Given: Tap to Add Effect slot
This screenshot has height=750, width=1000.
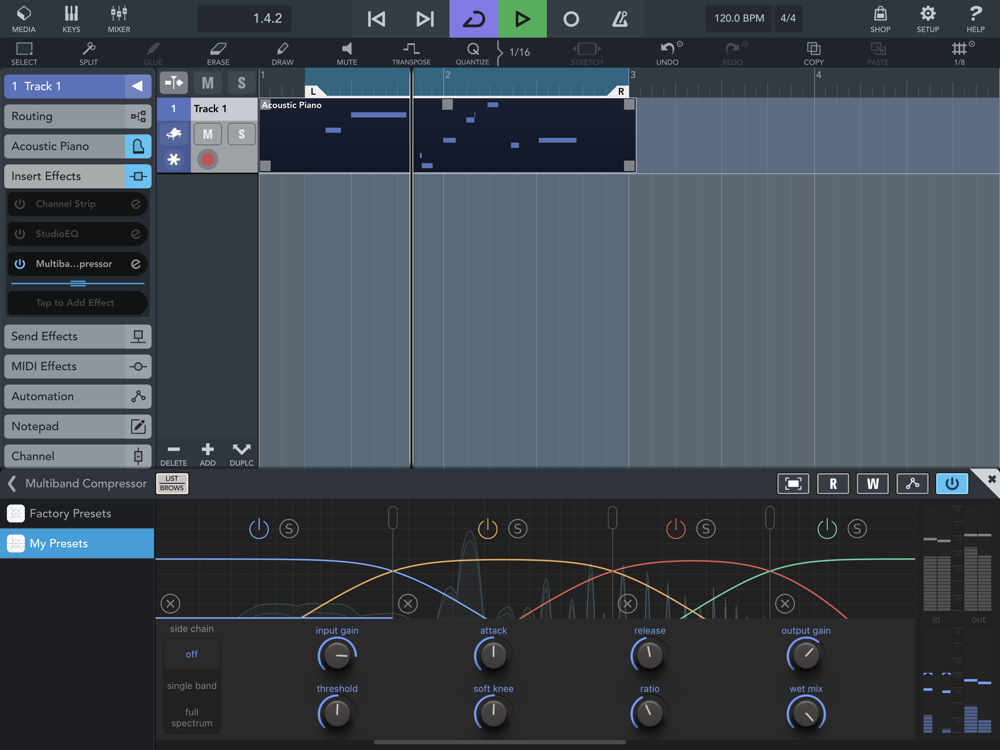Looking at the screenshot, I should (x=76, y=303).
